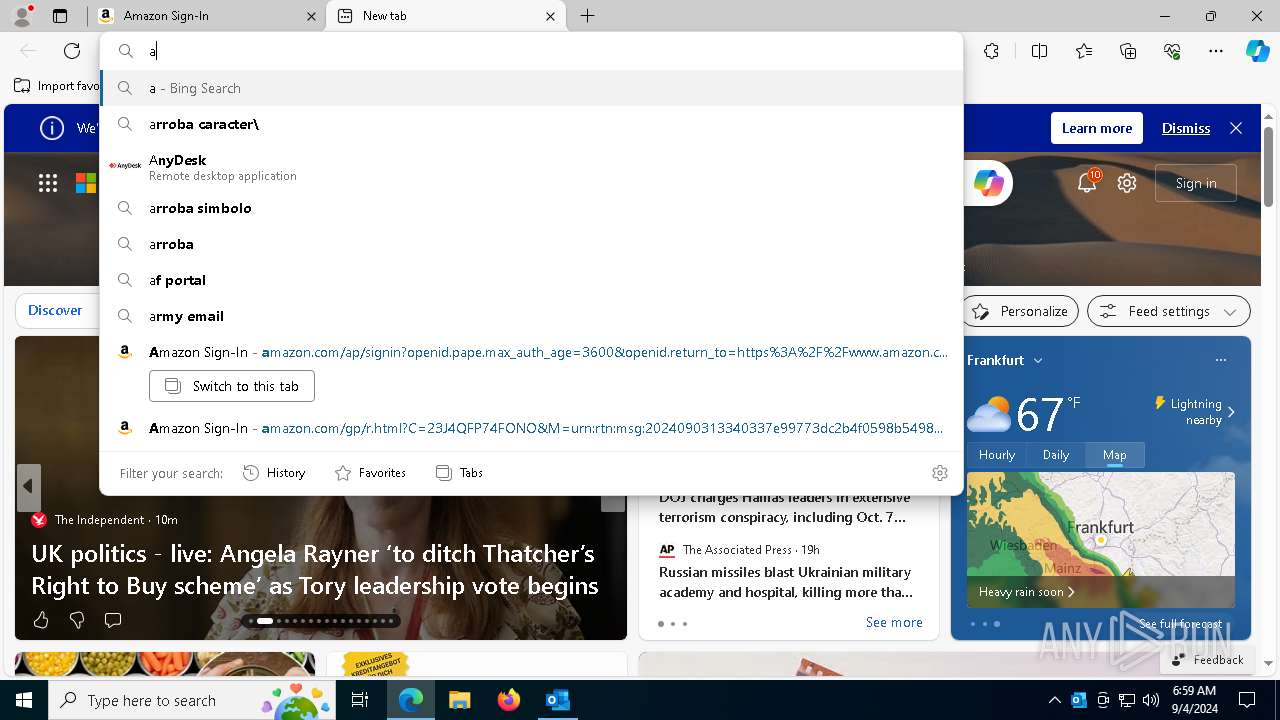This screenshot has width=1280, height=720.
Task: Select the Map weather tab
Action: point(1114,455)
